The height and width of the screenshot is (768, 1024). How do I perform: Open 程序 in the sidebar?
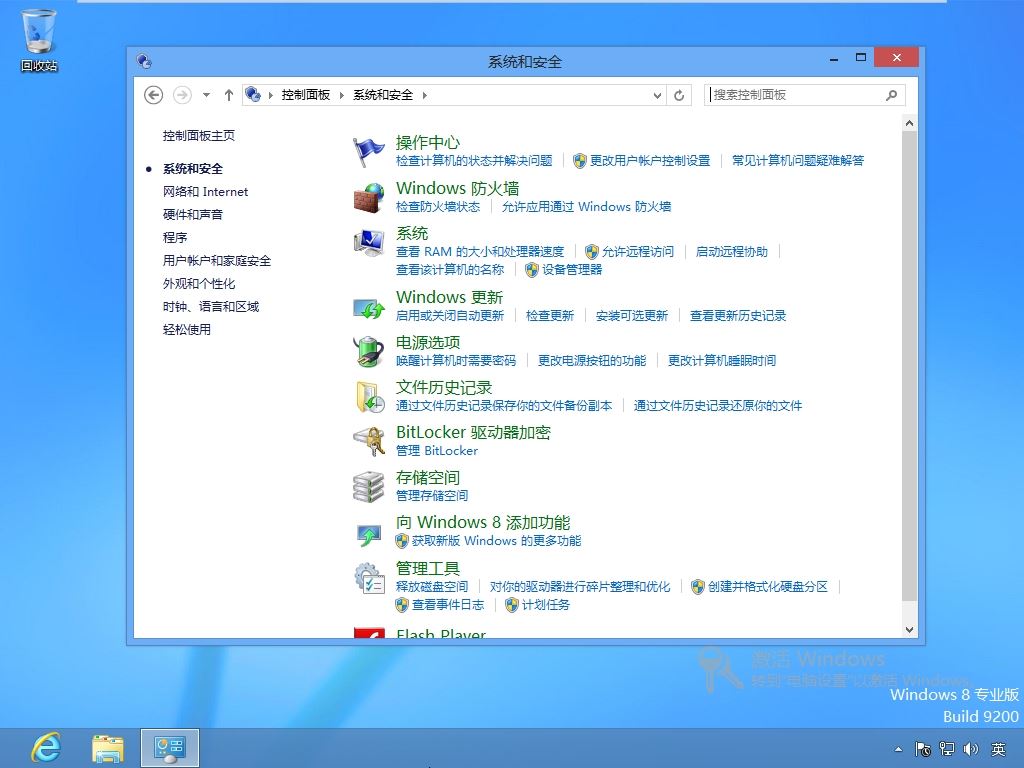tap(175, 237)
